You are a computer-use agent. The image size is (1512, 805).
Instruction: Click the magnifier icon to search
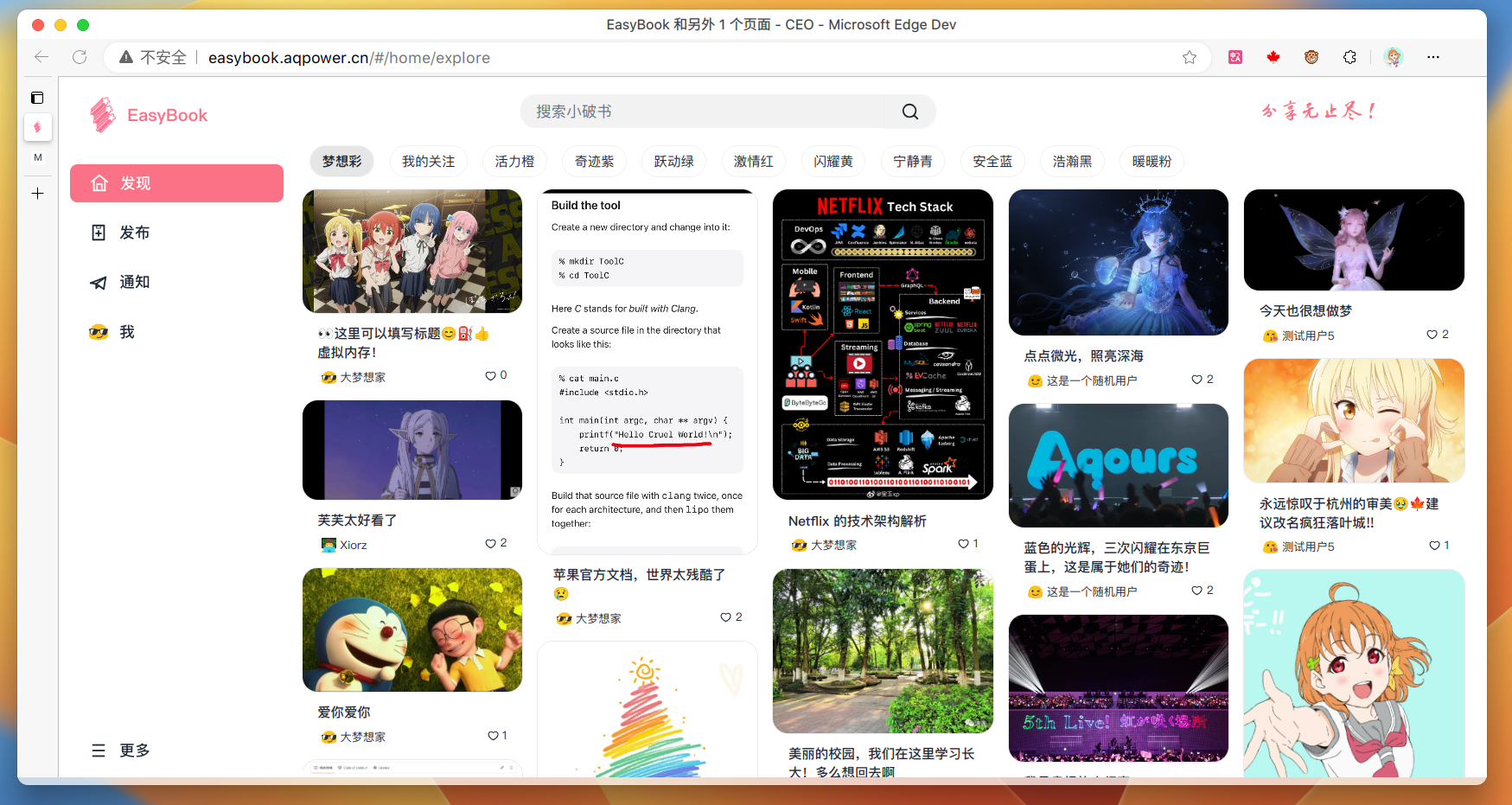909,112
